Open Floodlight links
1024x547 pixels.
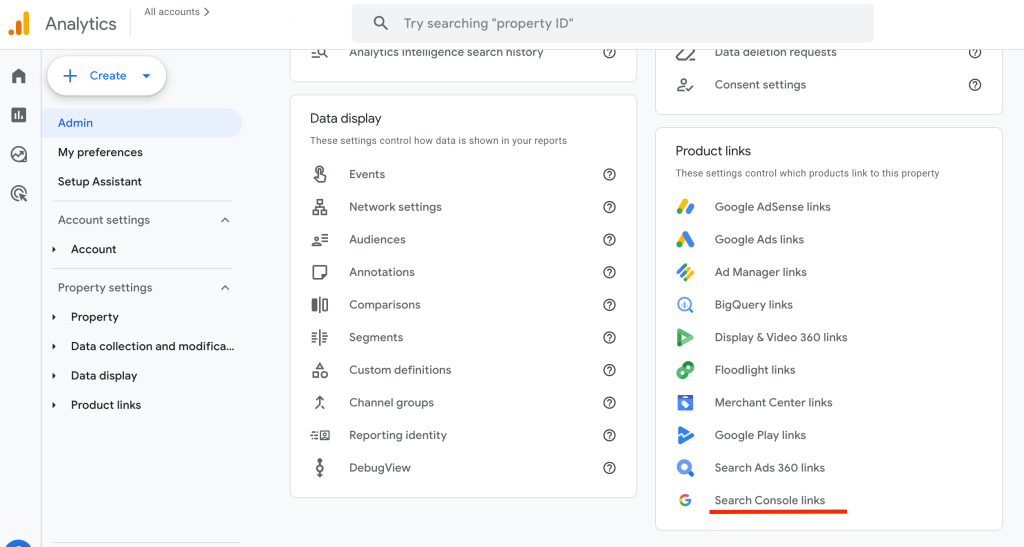(755, 370)
